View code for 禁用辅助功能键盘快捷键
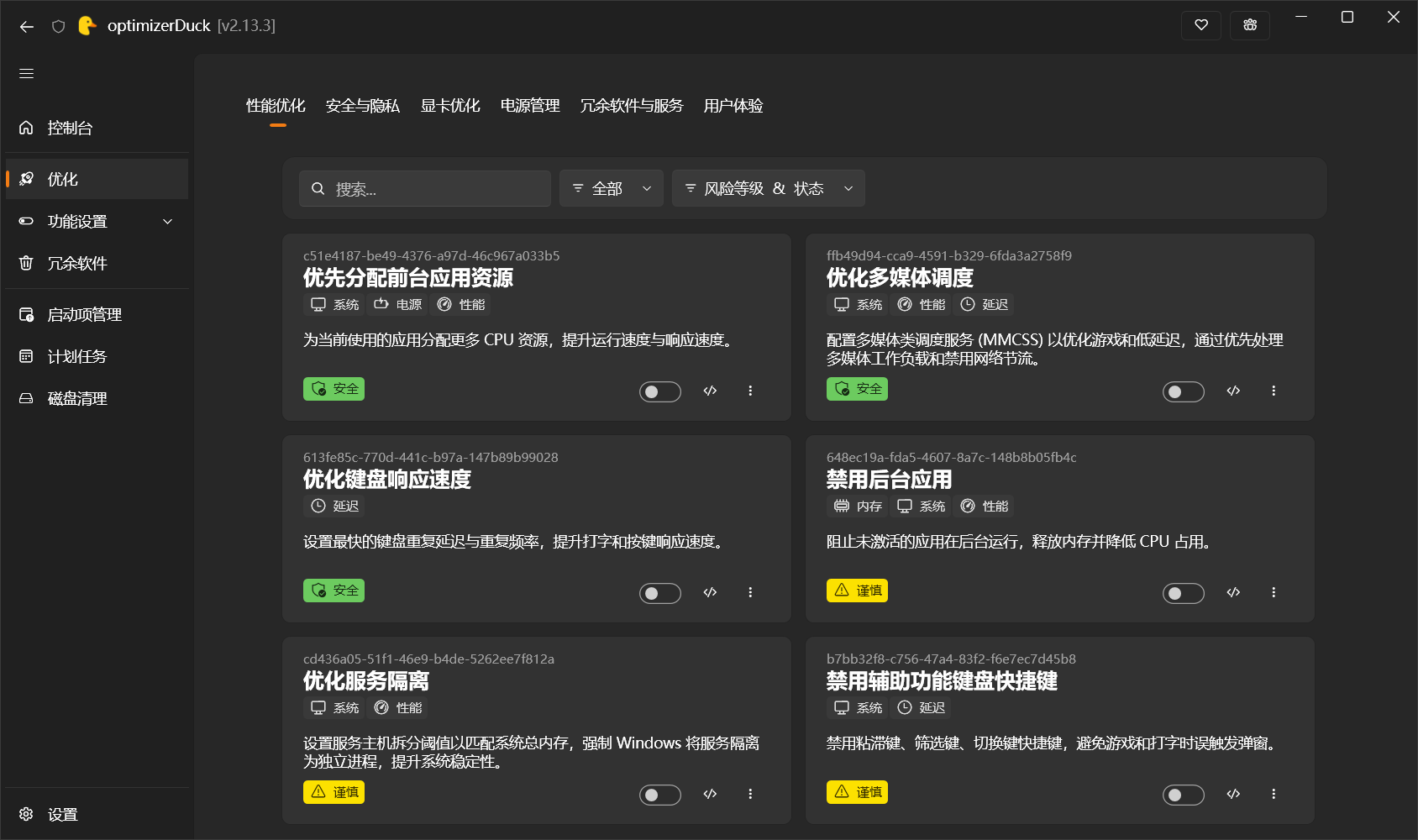Image resolution: width=1418 pixels, height=840 pixels. point(1233,794)
